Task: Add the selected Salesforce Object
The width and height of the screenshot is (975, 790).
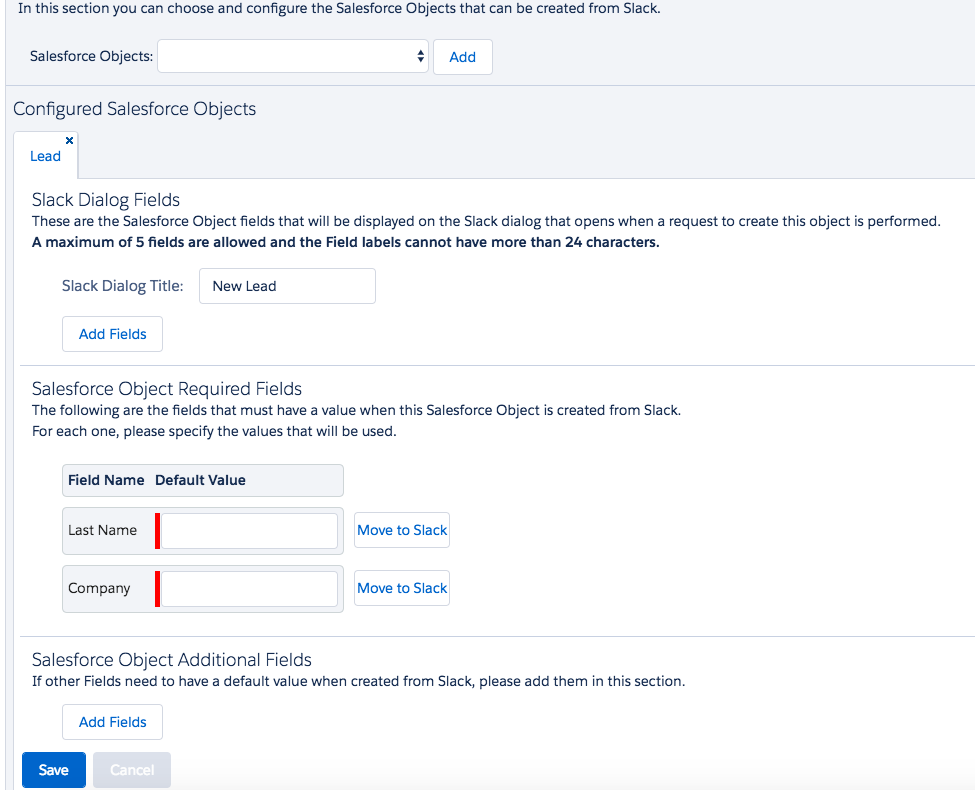Action: (x=462, y=56)
